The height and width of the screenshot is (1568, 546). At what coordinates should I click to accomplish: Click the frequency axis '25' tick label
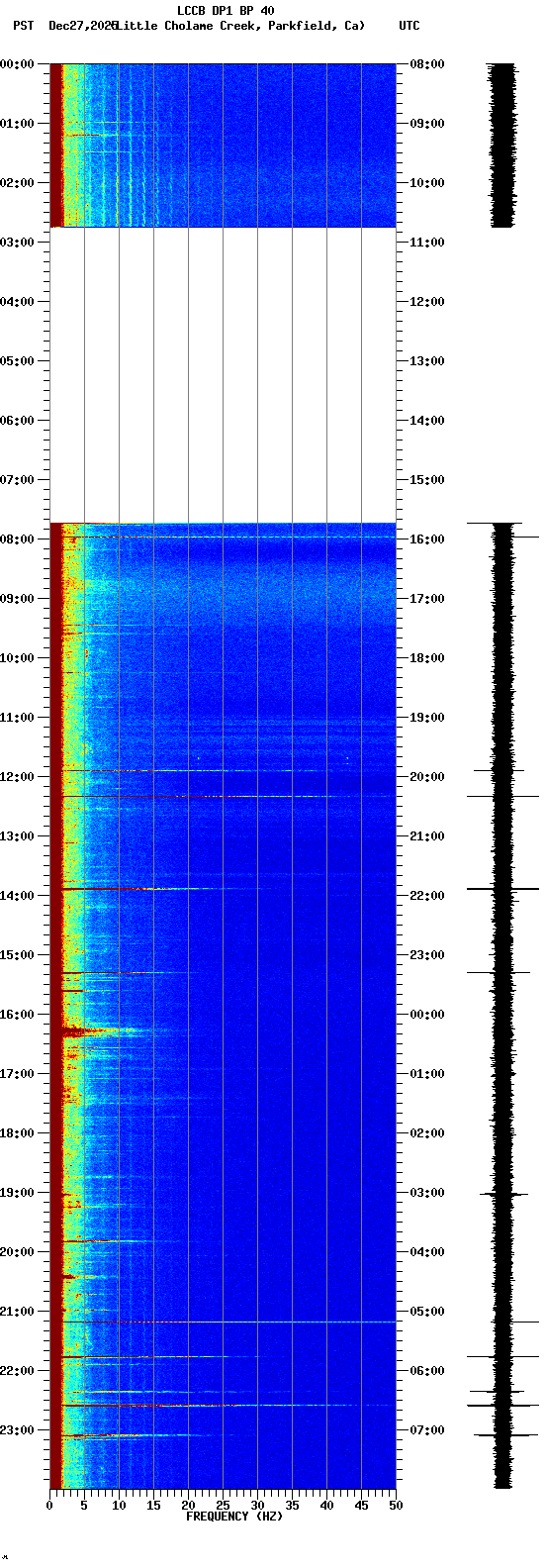coord(223,1506)
